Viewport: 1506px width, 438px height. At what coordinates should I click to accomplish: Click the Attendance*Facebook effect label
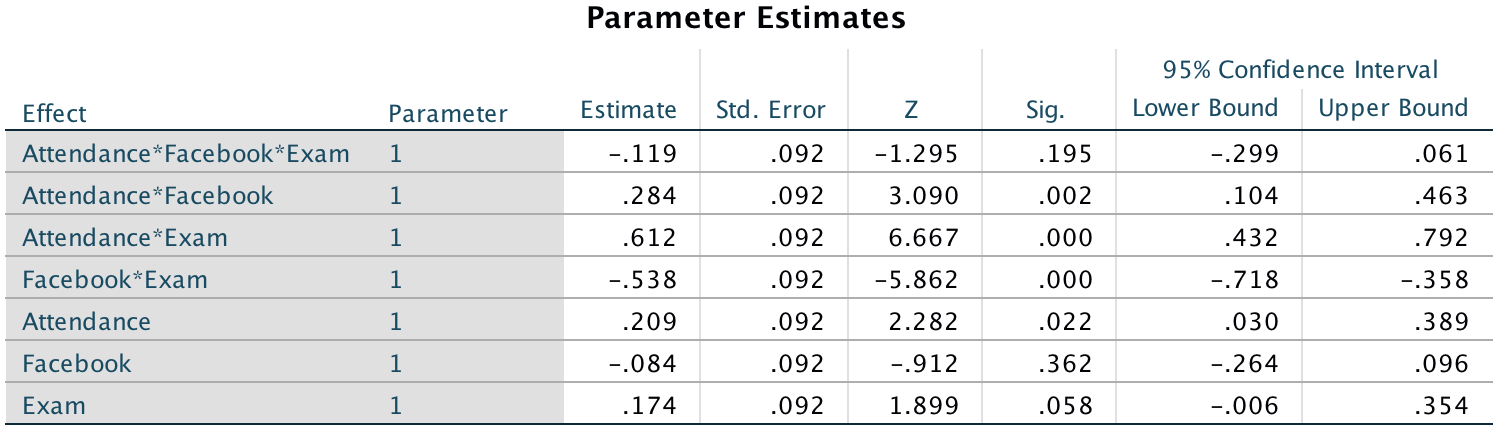pos(147,196)
